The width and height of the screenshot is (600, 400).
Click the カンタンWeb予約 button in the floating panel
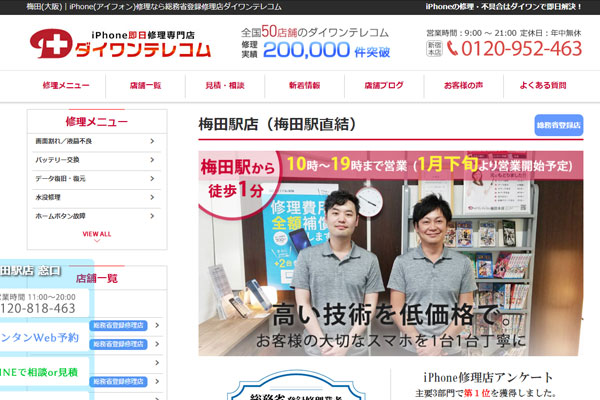click(43, 338)
